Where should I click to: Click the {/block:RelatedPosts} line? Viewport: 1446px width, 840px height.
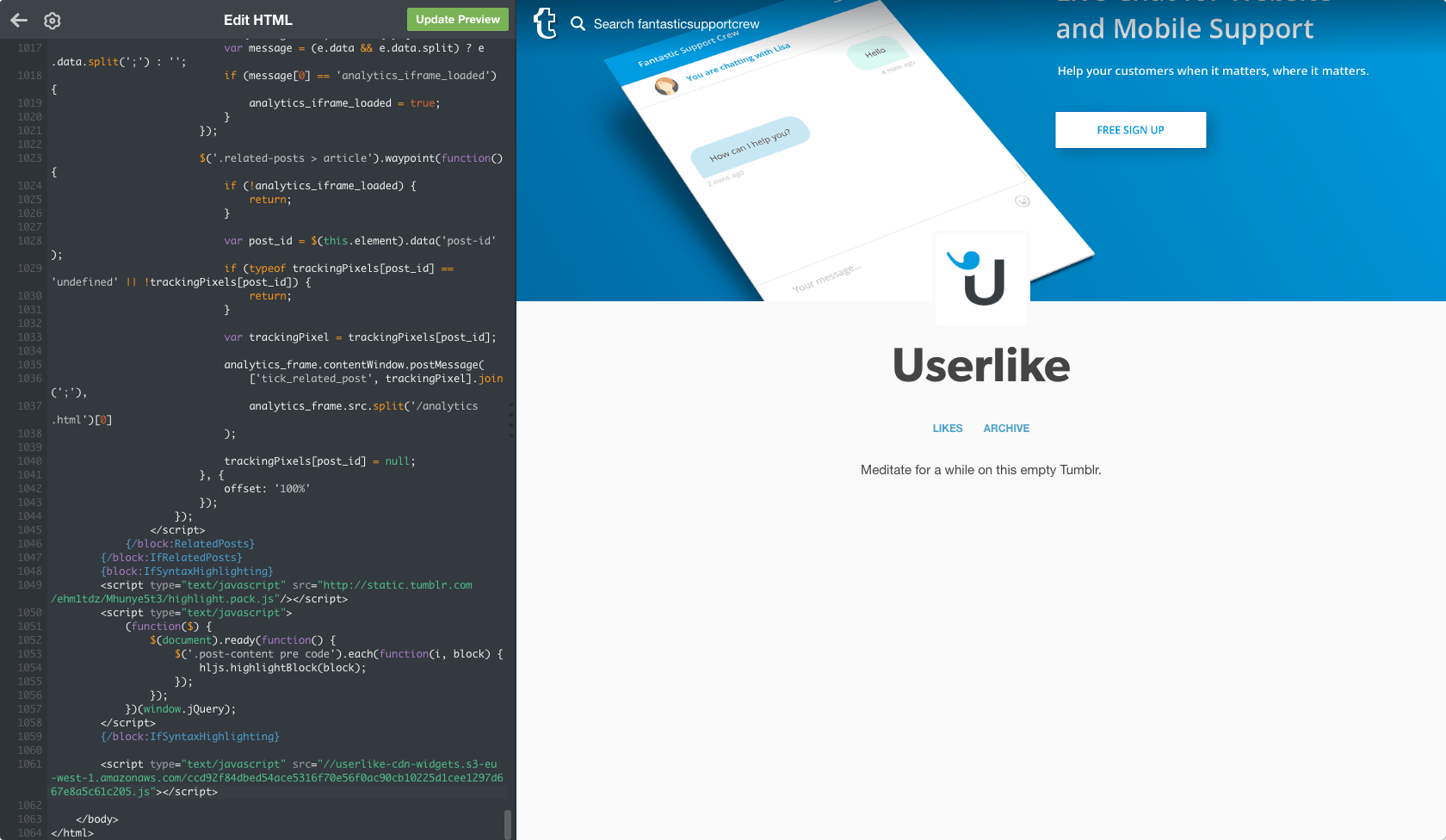pyautogui.click(x=190, y=544)
